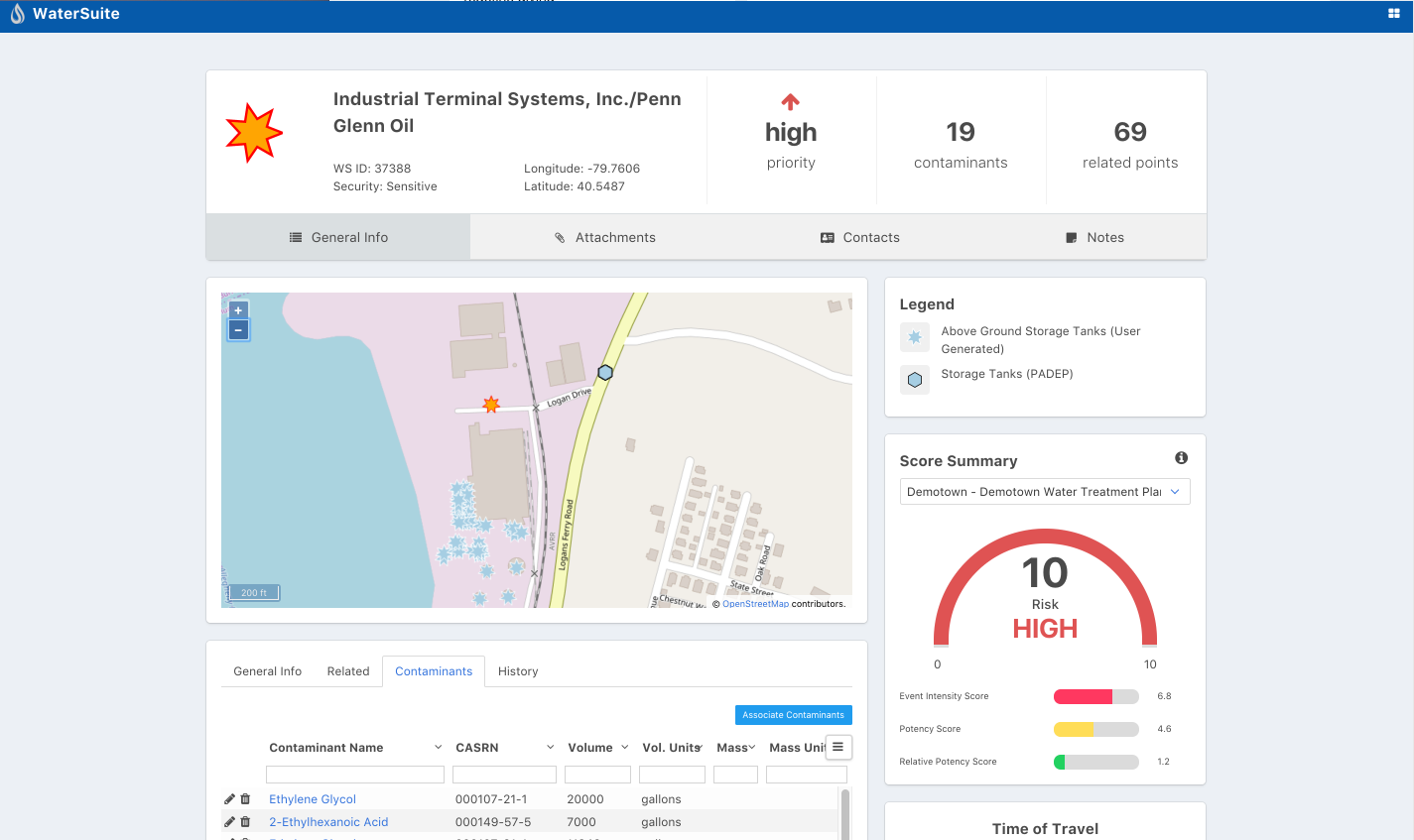Focus the Volume filter field

pos(597,775)
